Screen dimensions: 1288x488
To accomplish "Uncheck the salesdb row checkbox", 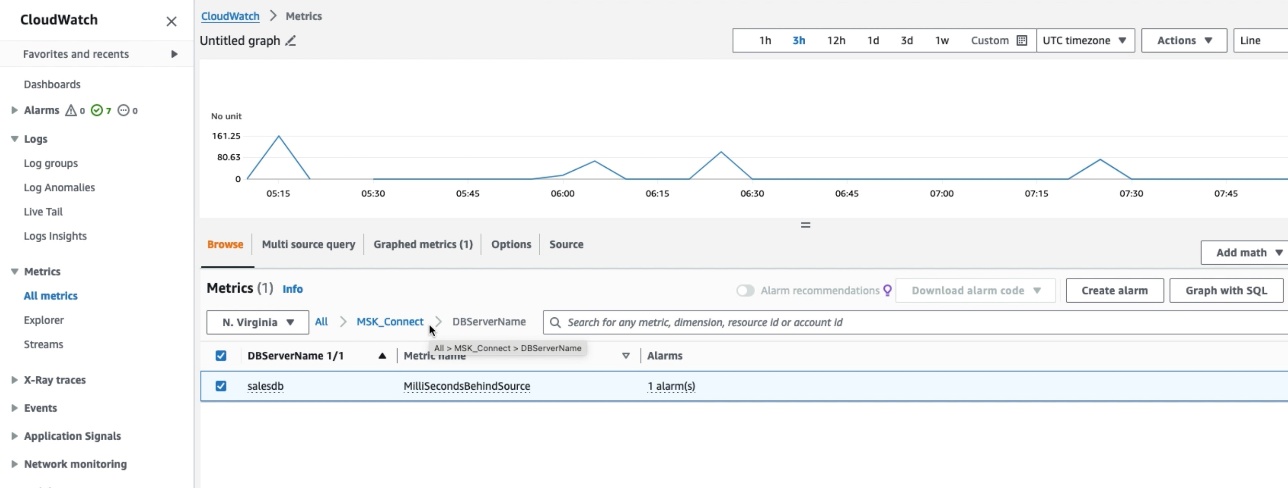I will 221,386.
